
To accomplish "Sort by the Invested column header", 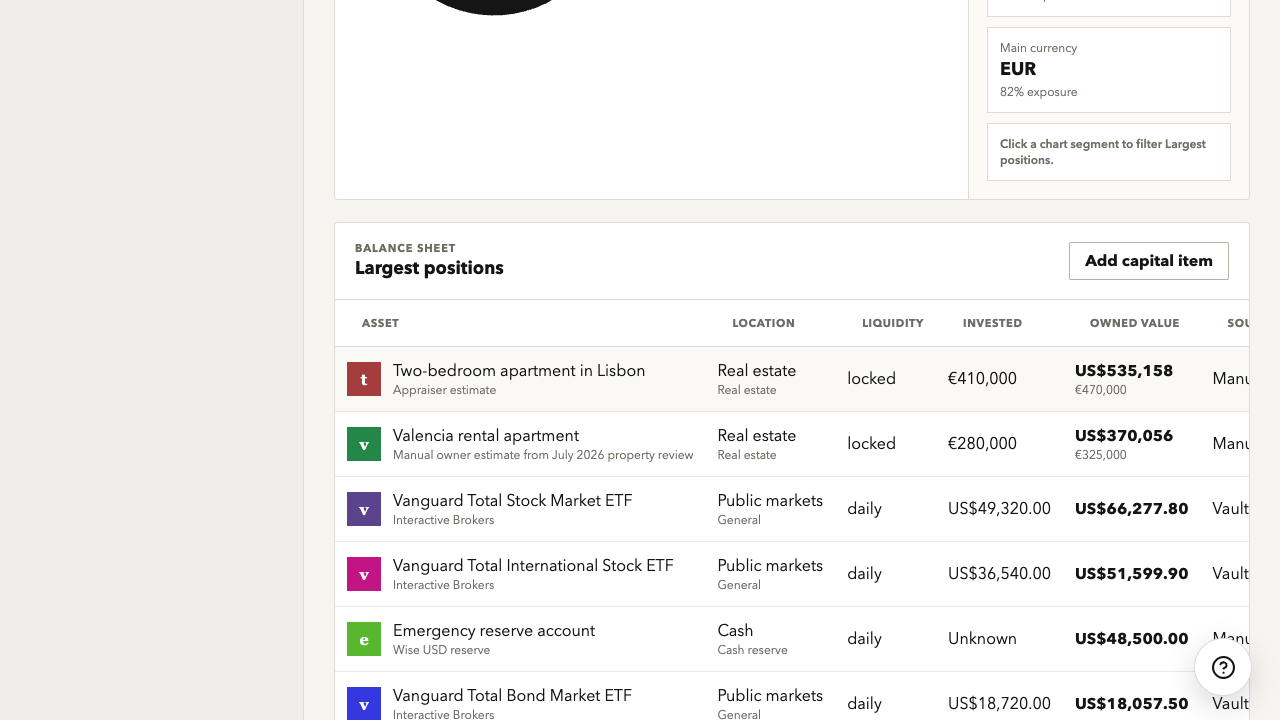I will [992, 323].
